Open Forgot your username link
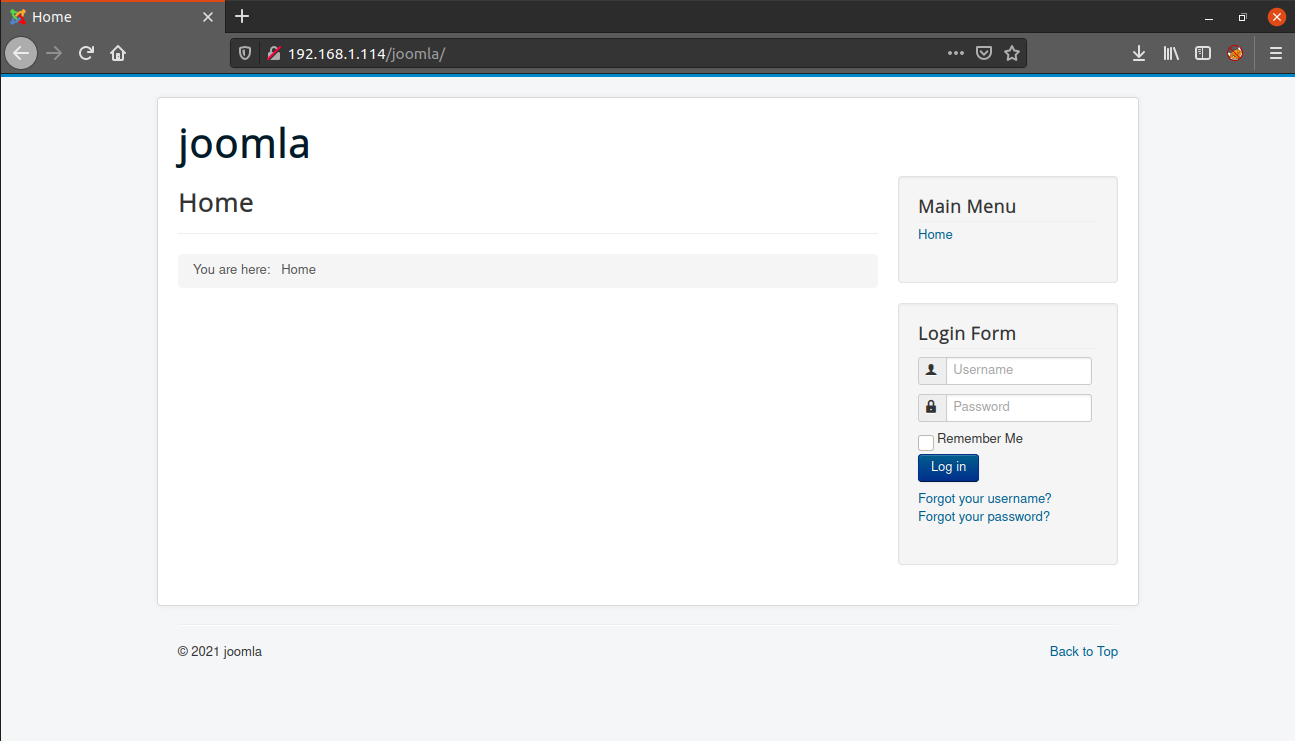 coord(984,498)
